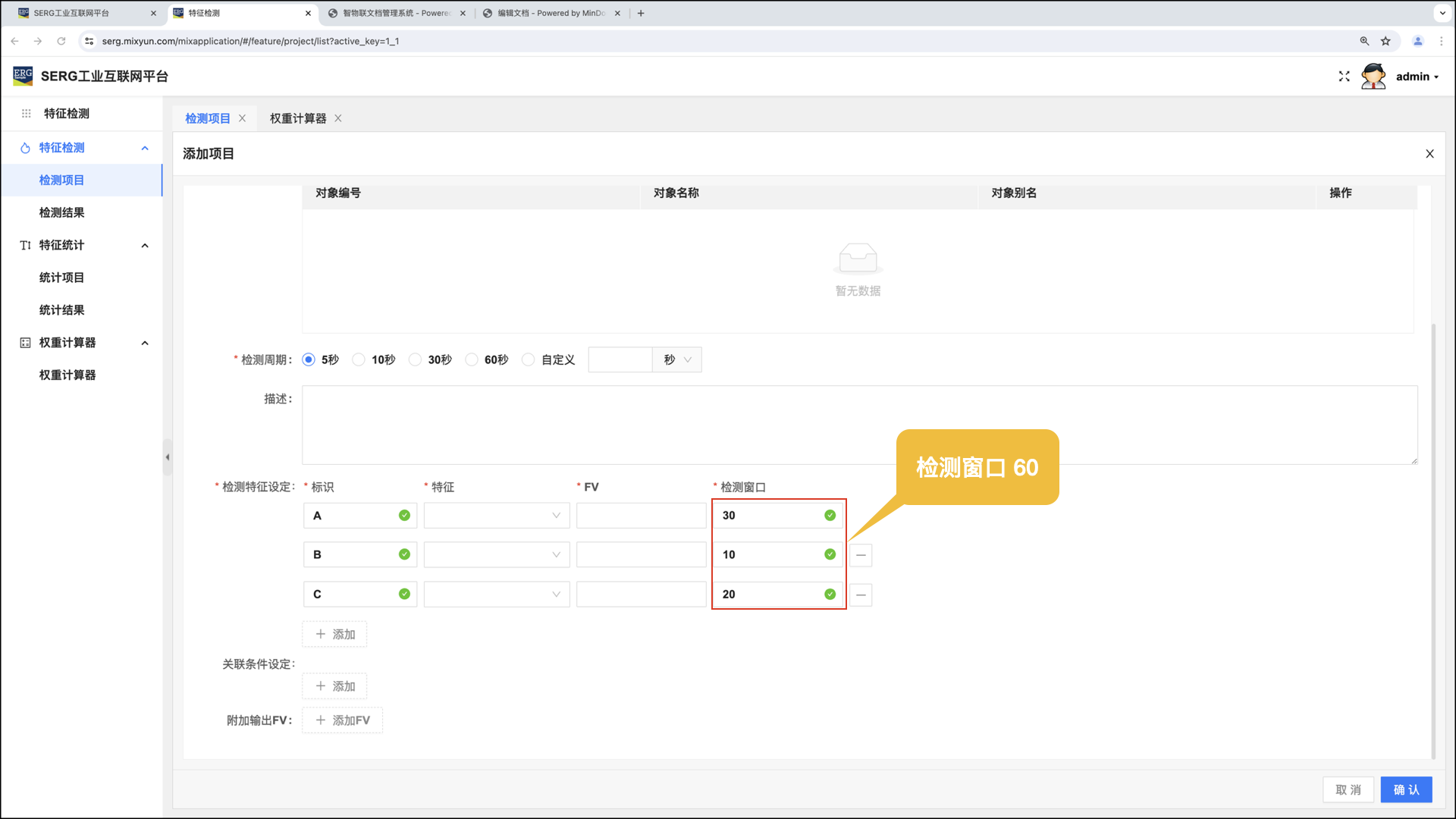Remove row B with the minus icon
Image resolution: width=1456 pixels, height=819 pixels.
pos(860,555)
